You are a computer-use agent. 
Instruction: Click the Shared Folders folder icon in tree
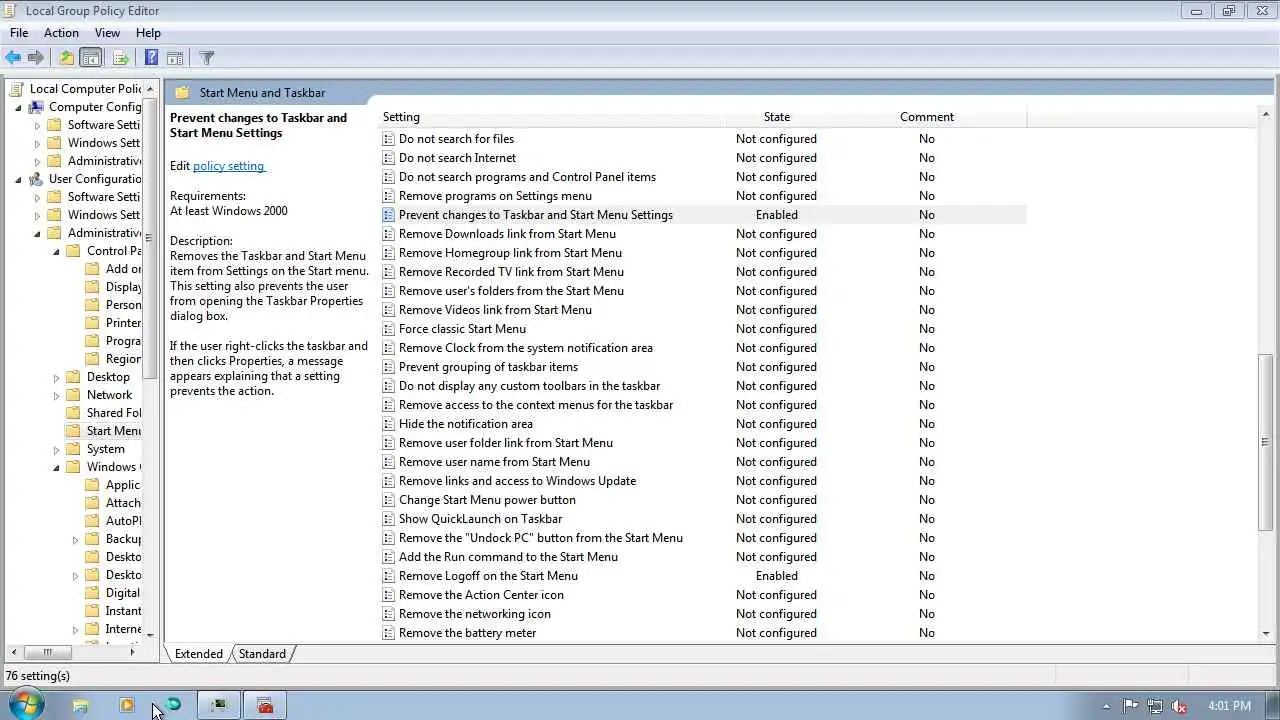pyautogui.click(x=73, y=413)
